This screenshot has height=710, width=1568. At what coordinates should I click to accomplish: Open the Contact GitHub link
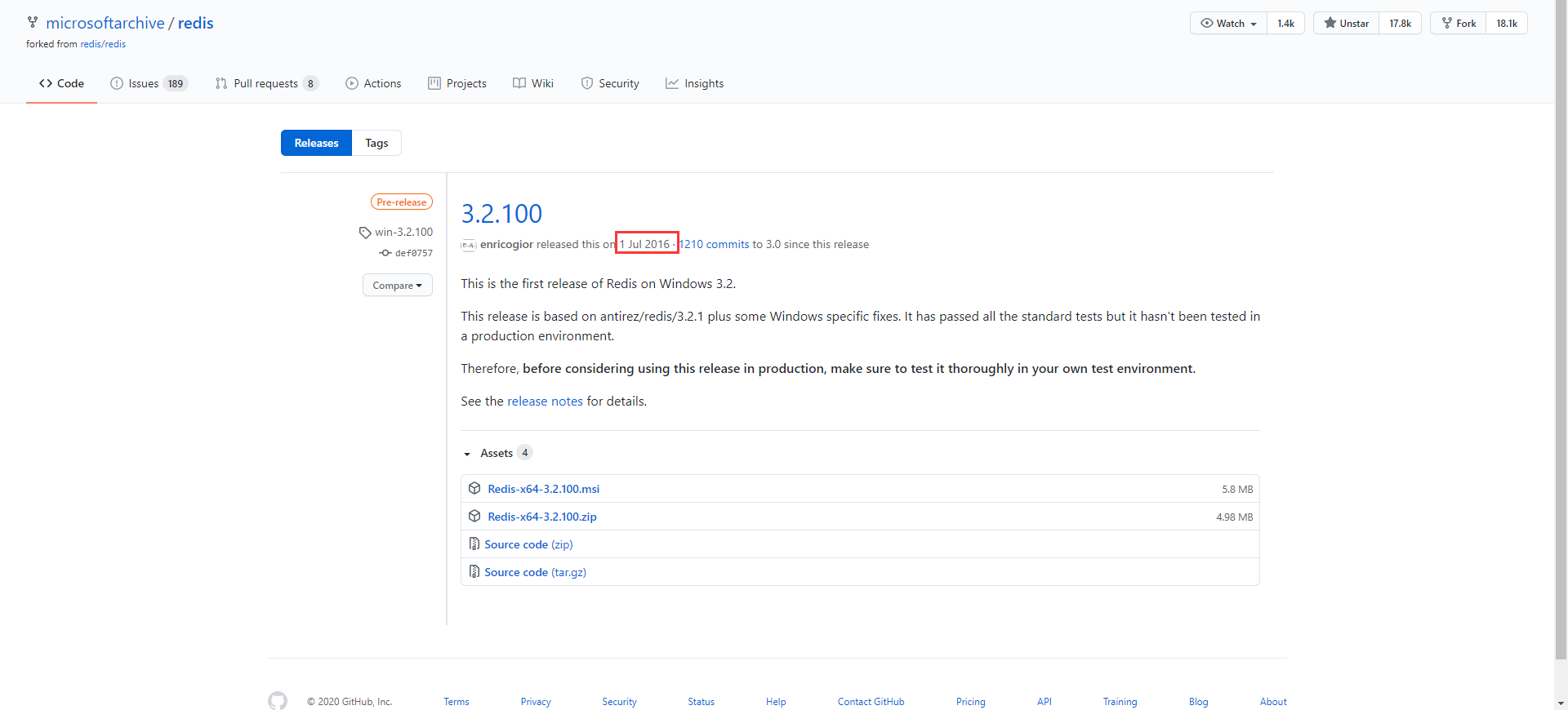pyautogui.click(x=871, y=702)
